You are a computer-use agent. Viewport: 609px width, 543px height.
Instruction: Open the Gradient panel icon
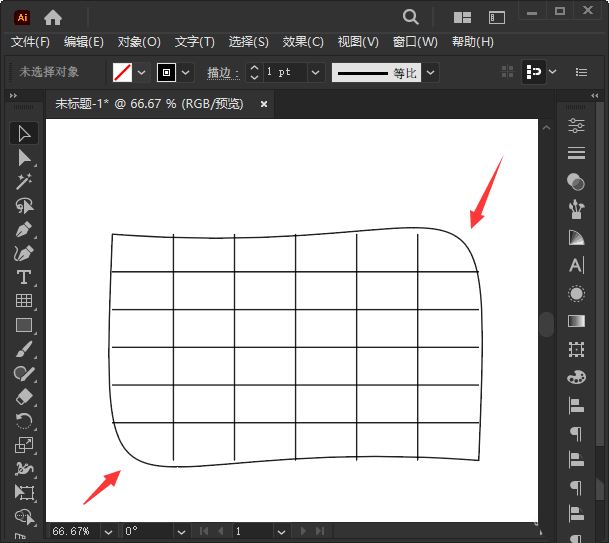pyautogui.click(x=576, y=321)
